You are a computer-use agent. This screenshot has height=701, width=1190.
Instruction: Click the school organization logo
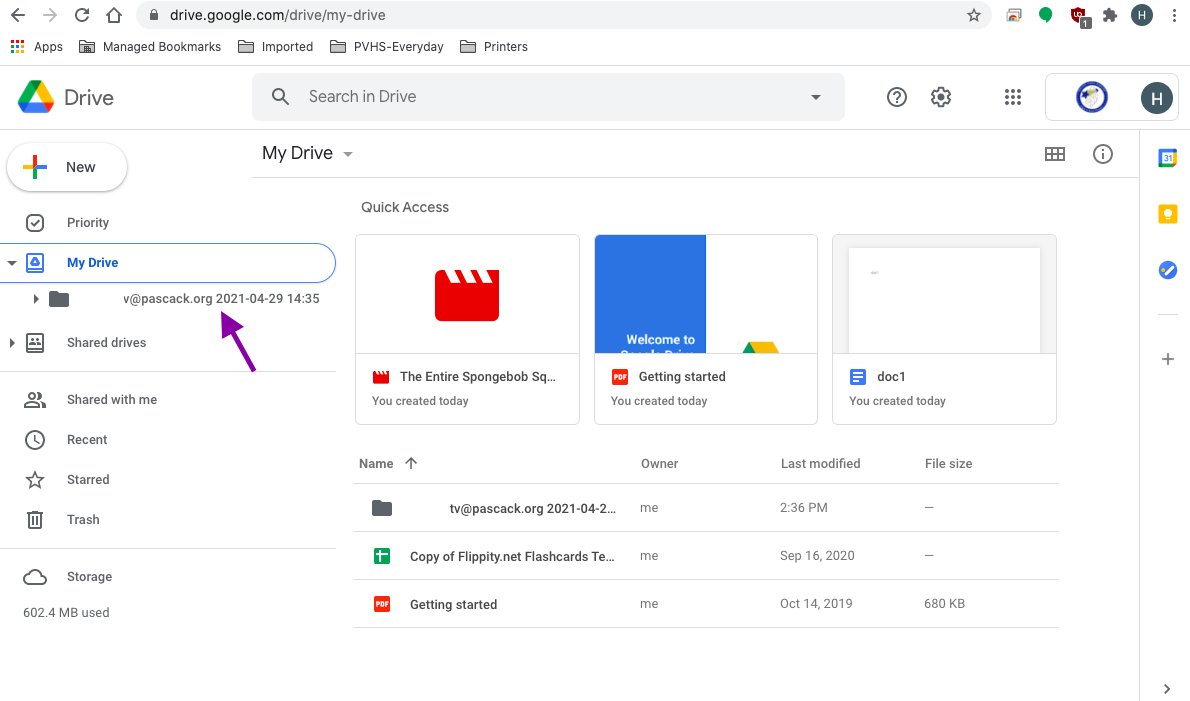click(x=1091, y=97)
